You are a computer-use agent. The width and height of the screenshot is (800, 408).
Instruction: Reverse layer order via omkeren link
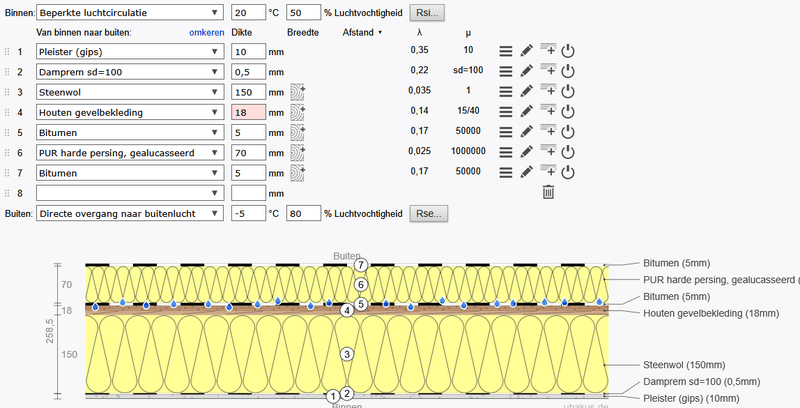[207, 32]
